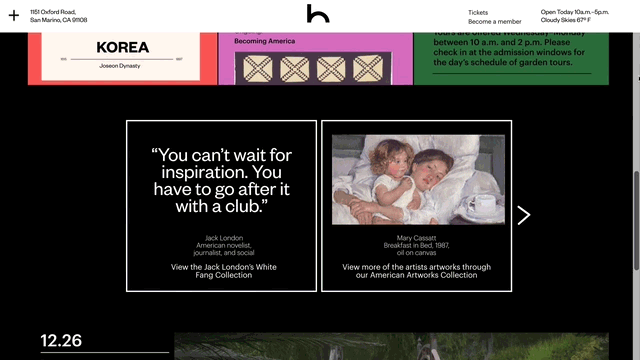This screenshot has height=360, width=640.
Task: Click the page vertical scrollbar thumb
Action: tap(636, 220)
